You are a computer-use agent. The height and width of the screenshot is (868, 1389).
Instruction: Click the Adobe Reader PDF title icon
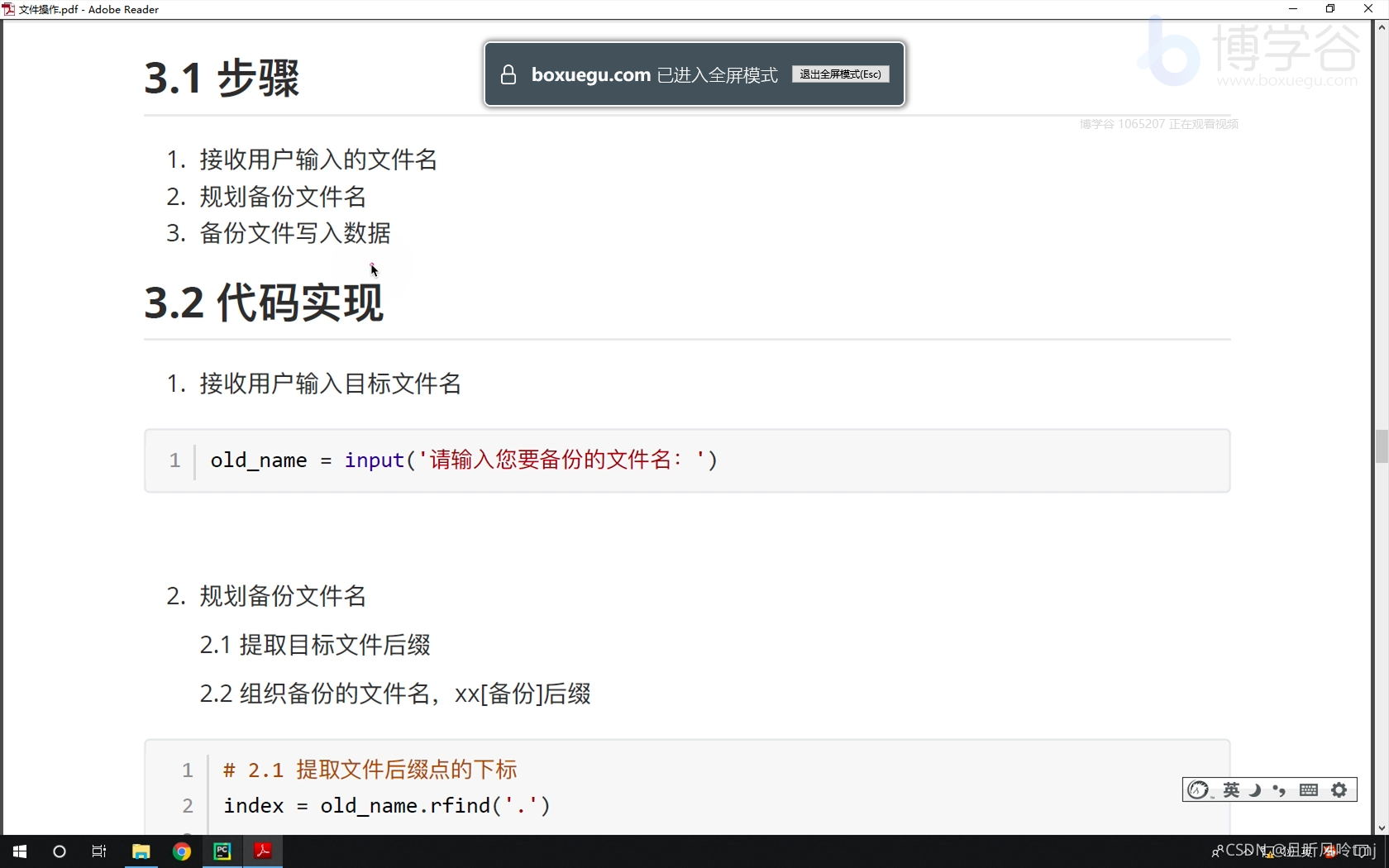(x=8, y=9)
